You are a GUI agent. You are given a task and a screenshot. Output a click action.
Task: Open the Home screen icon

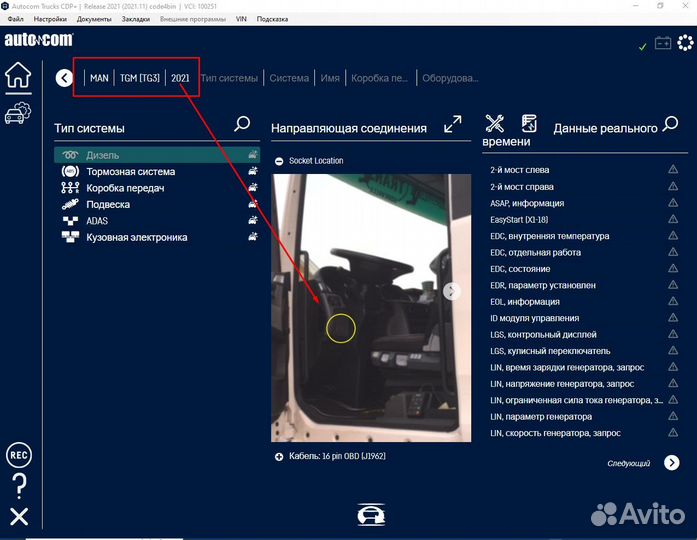18,75
